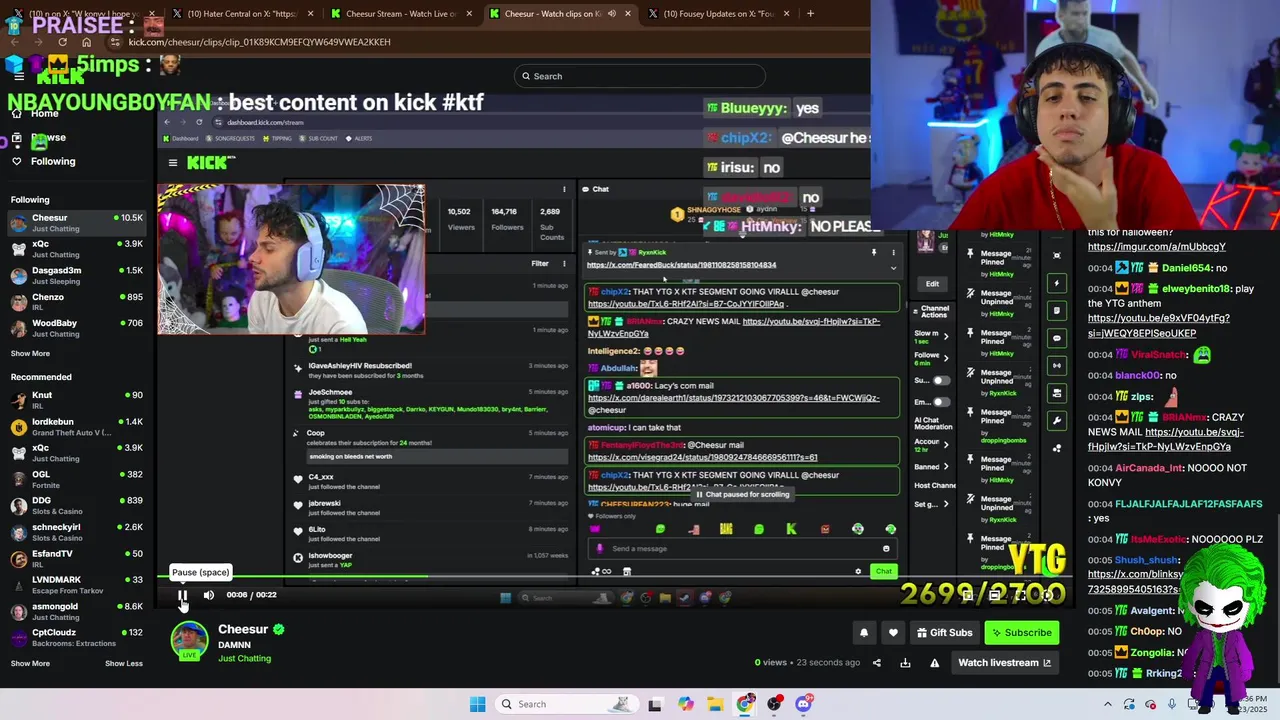
Task: Pause the clip with the pause button
Action: click(183, 595)
